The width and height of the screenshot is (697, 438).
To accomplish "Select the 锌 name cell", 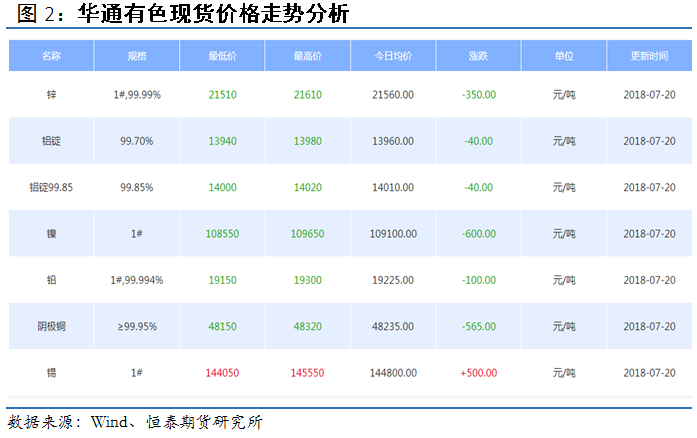I will (52, 95).
